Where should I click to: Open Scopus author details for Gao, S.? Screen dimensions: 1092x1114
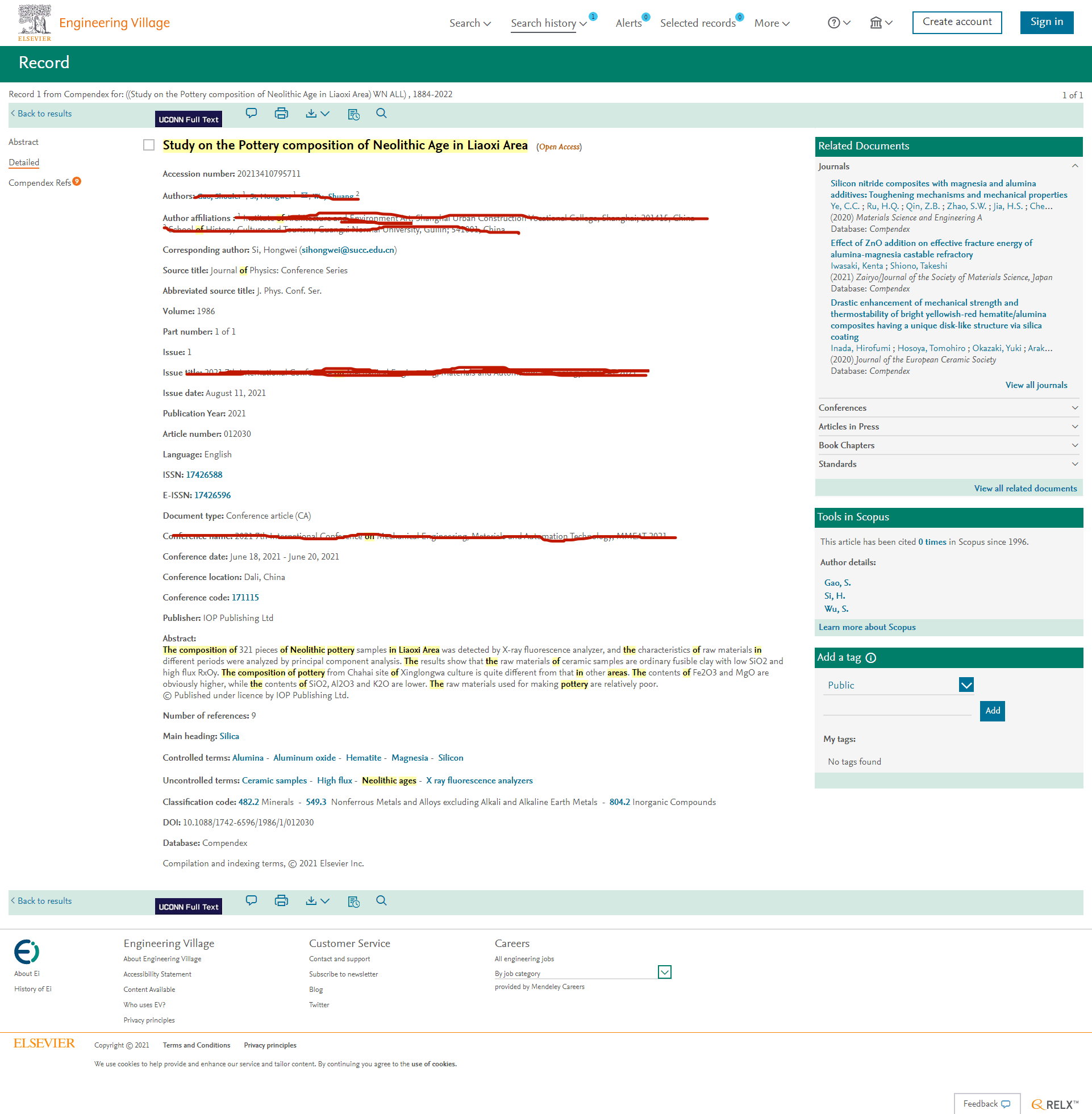837,582
